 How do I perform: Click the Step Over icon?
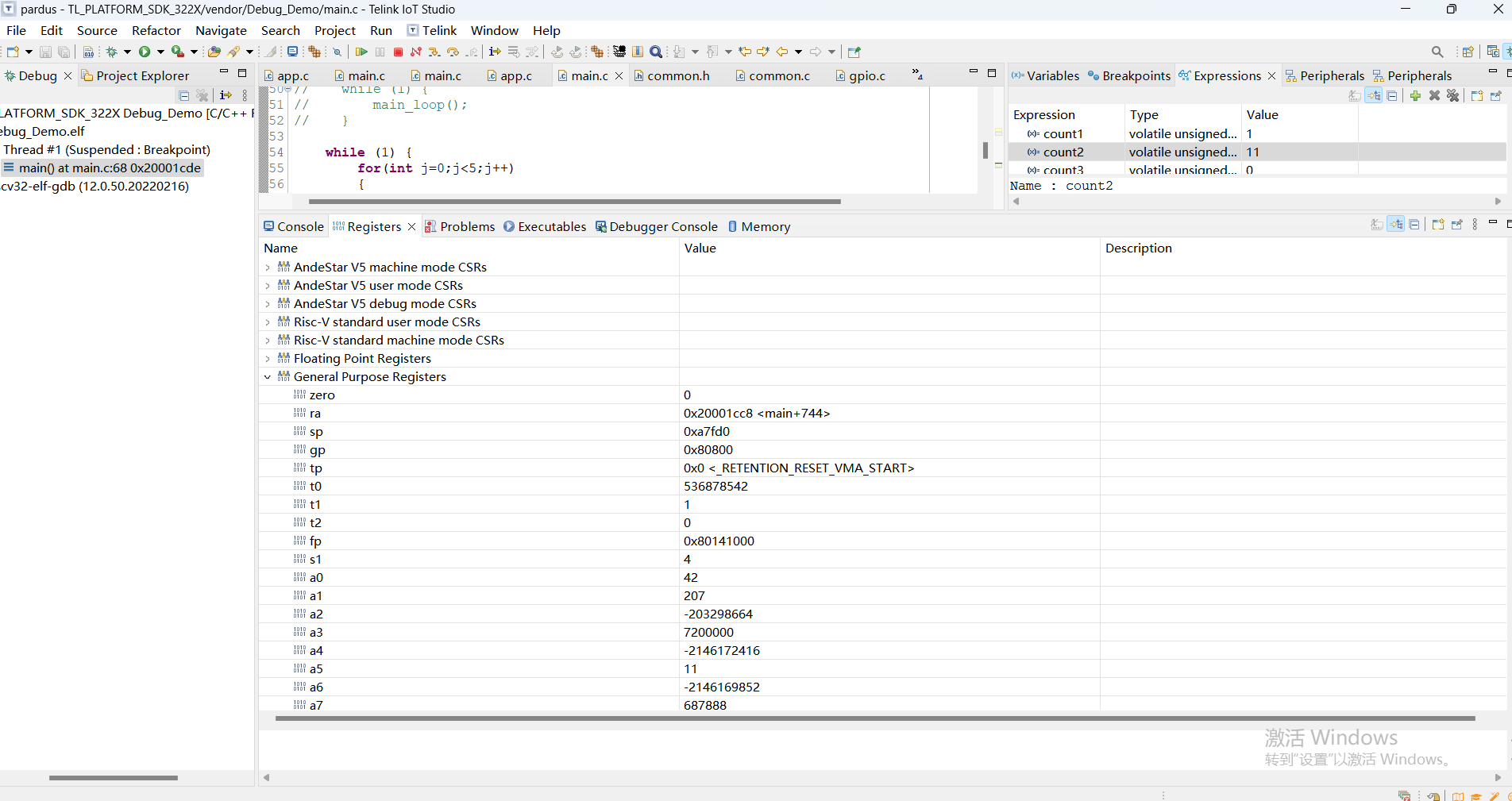pyautogui.click(x=453, y=52)
